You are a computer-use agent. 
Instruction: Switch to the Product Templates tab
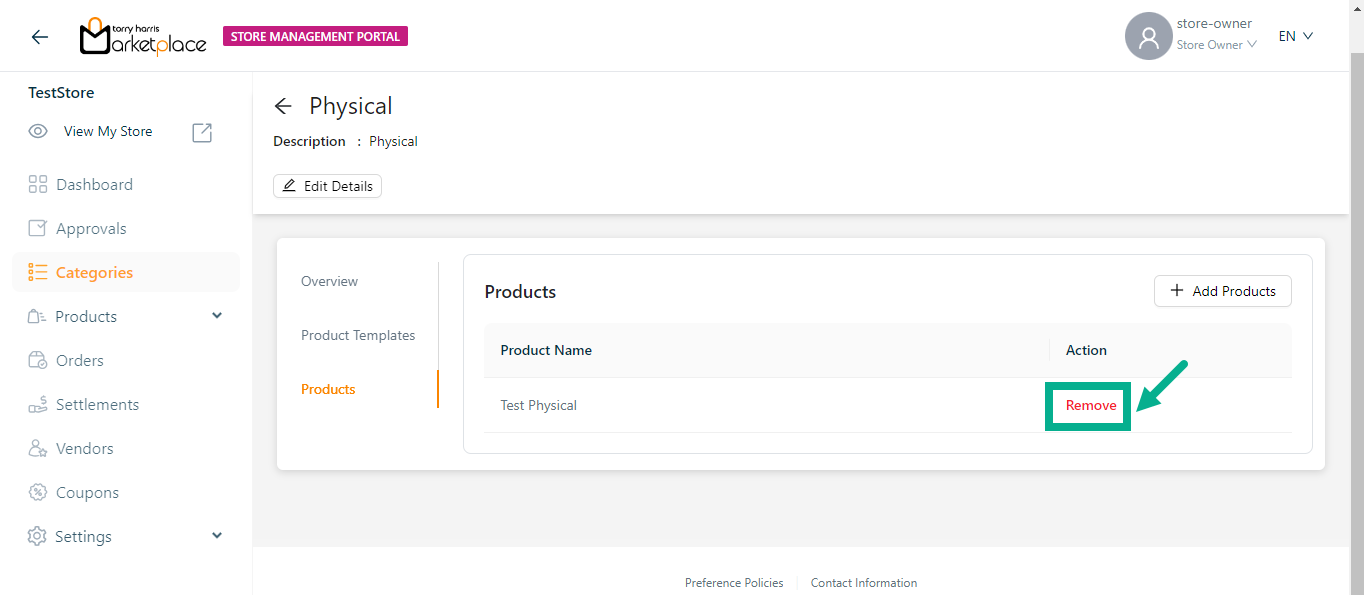358,335
